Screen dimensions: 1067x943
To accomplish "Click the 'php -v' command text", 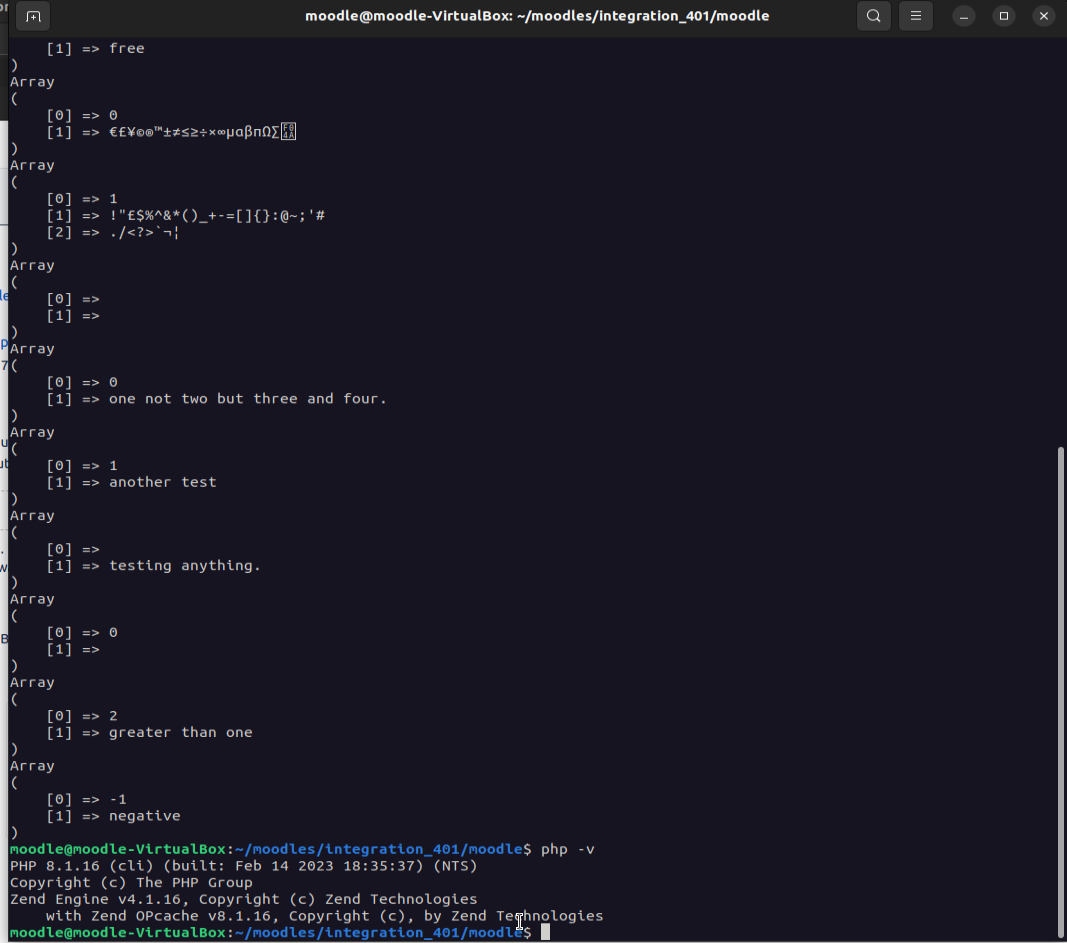I will (x=568, y=850).
